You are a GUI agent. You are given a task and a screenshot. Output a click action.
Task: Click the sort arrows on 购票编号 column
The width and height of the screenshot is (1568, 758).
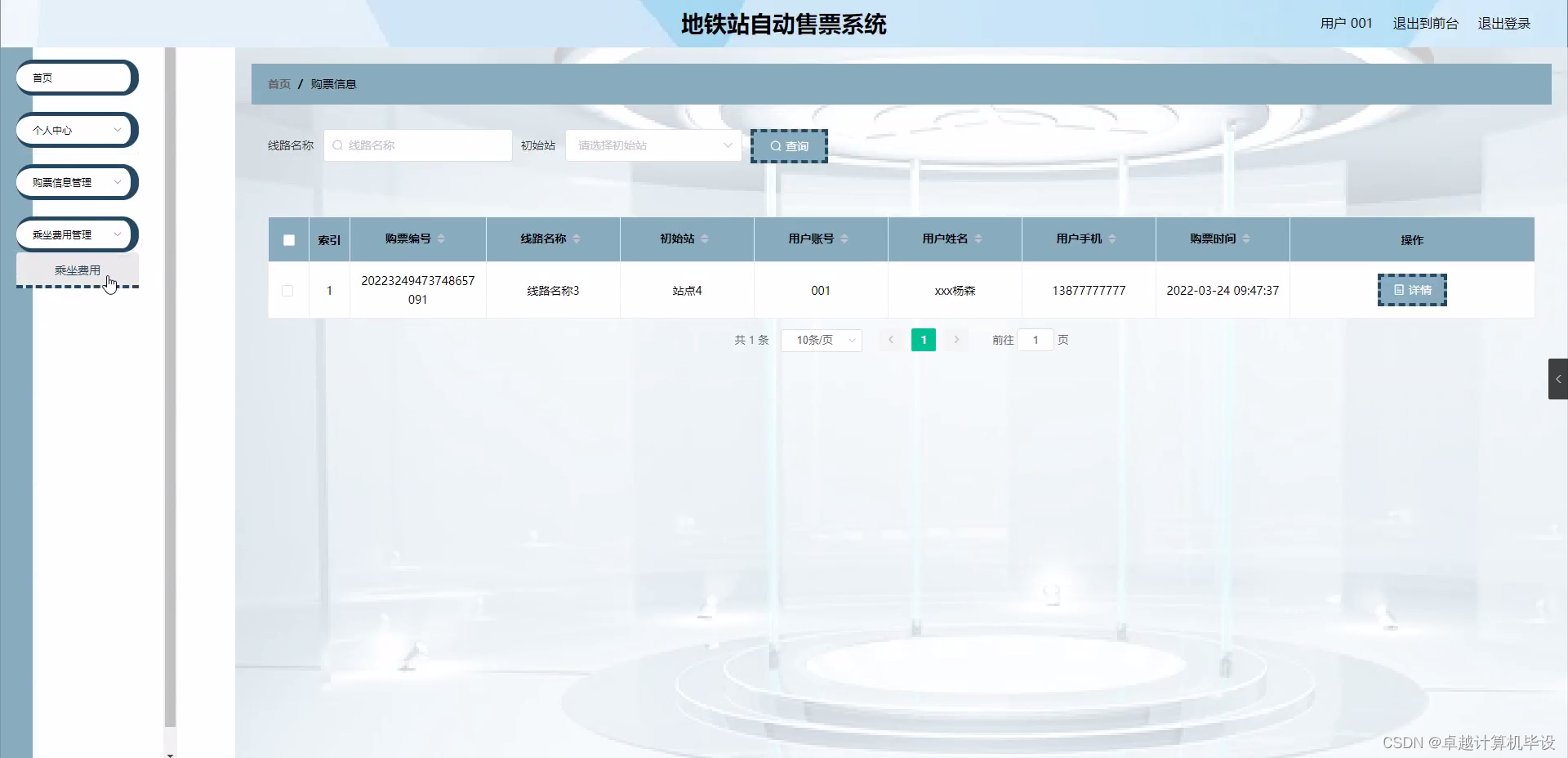[x=440, y=239]
